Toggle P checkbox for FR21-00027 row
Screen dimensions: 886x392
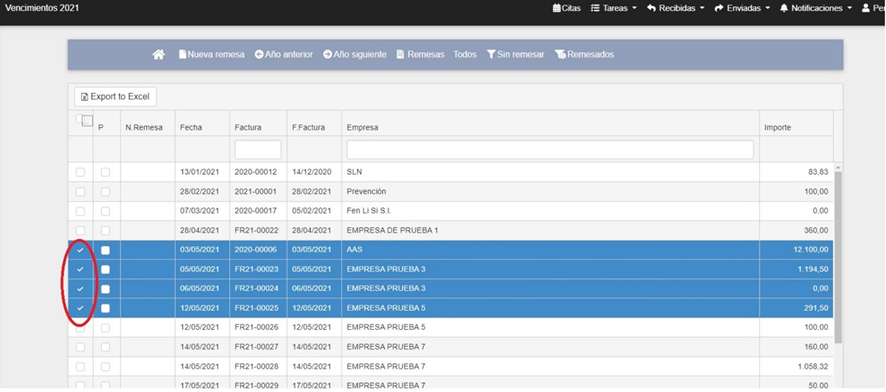click(x=105, y=347)
